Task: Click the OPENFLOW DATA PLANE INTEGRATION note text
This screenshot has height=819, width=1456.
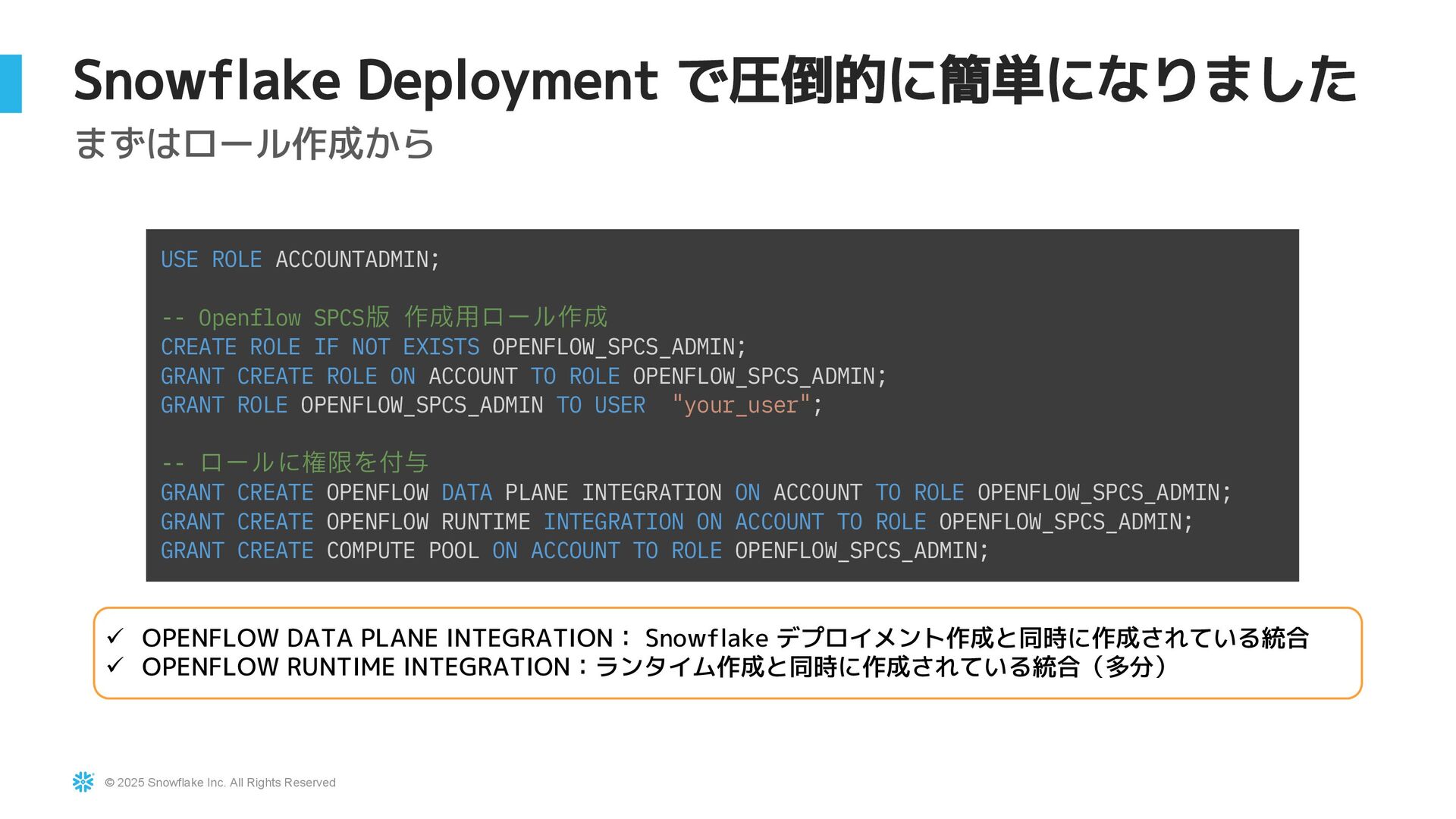Action: click(x=724, y=638)
